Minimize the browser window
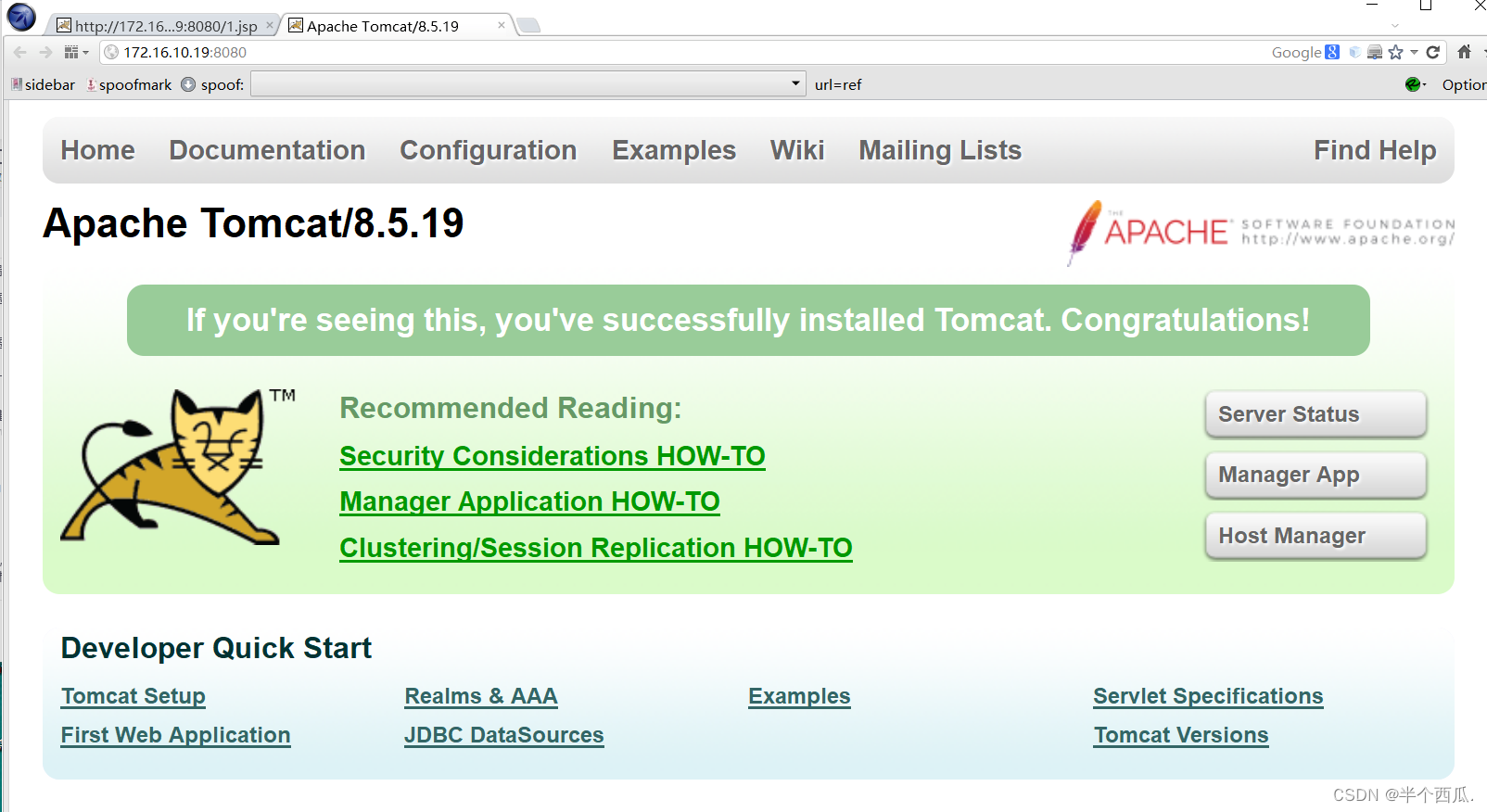Viewport: 1487px width, 812px height. click(1372, 6)
